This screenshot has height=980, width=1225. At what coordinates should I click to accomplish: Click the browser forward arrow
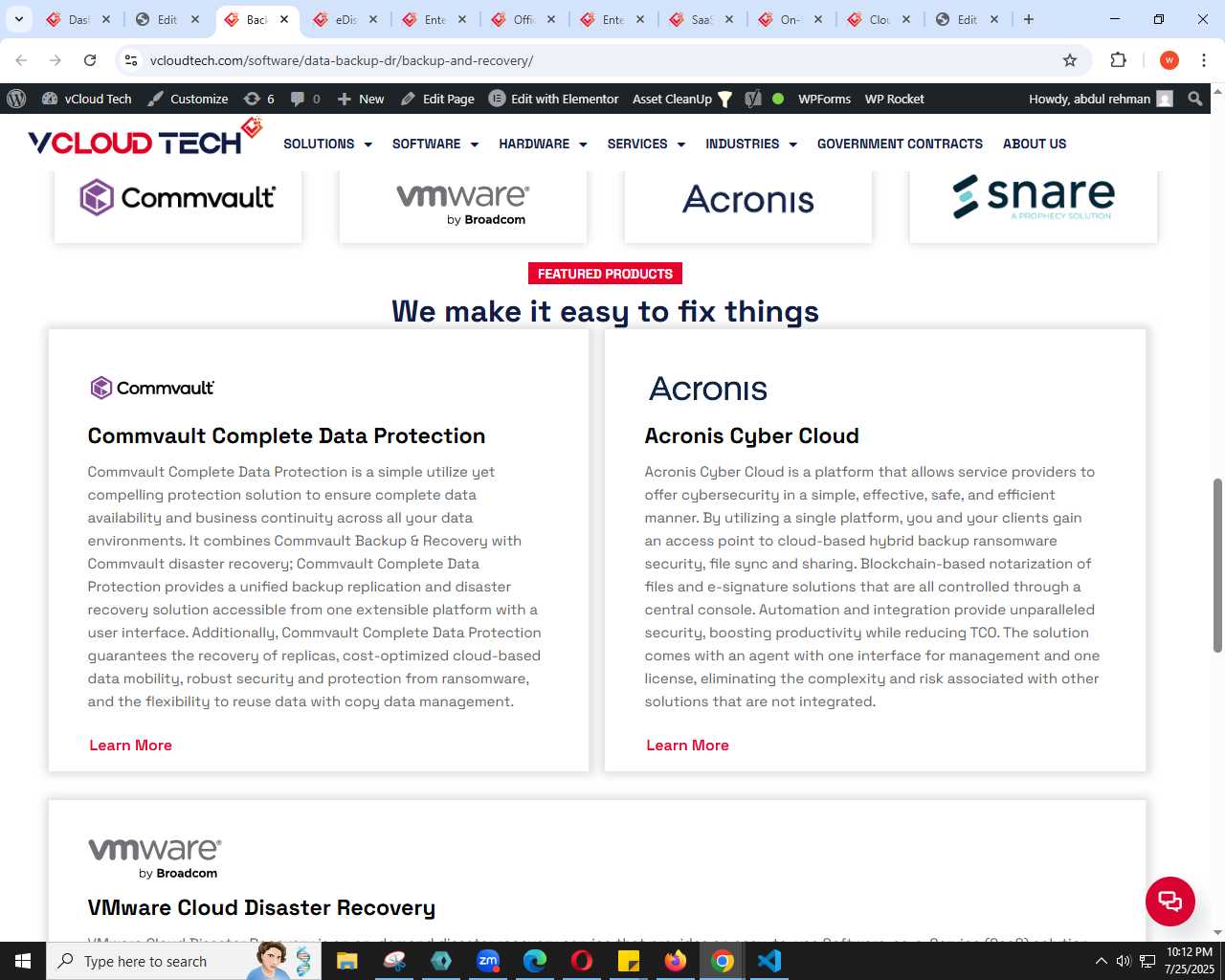[x=56, y=60]
